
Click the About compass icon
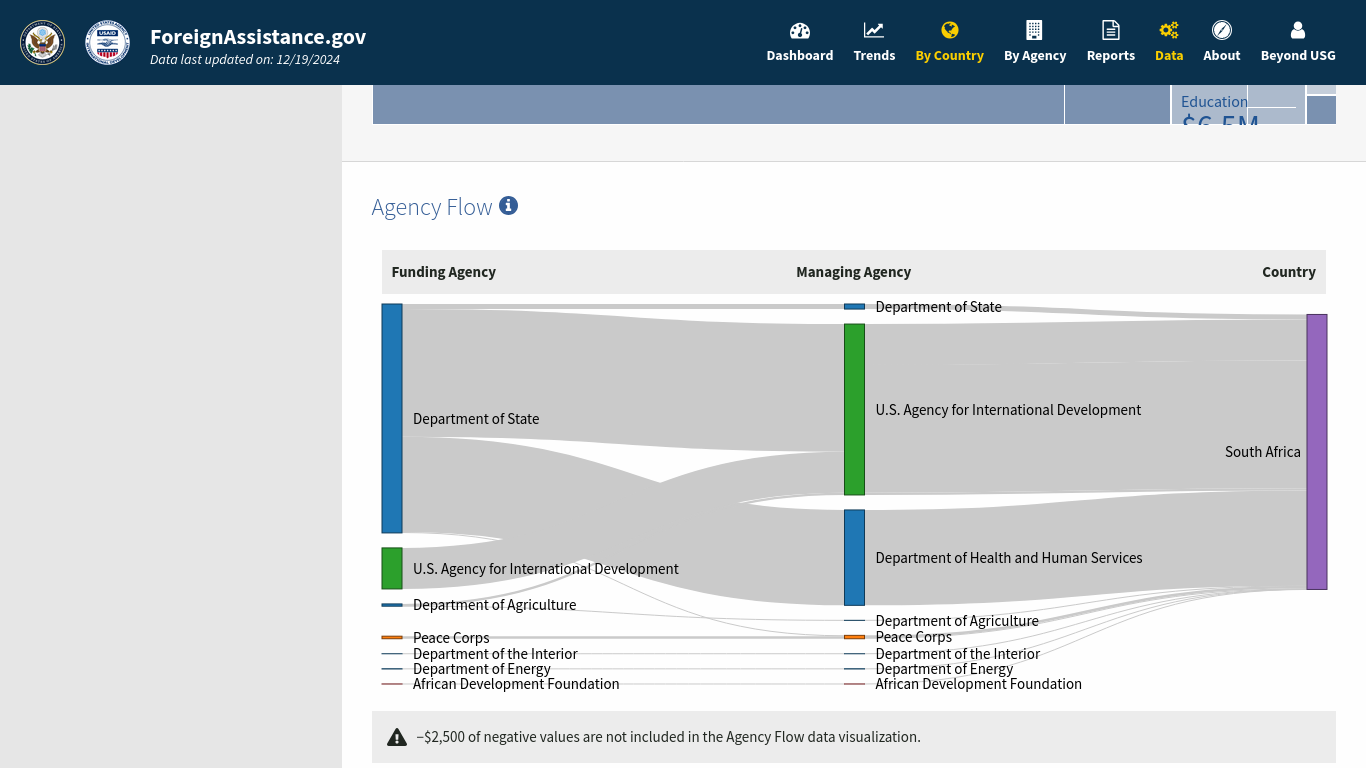click(x=1222, y=30)
